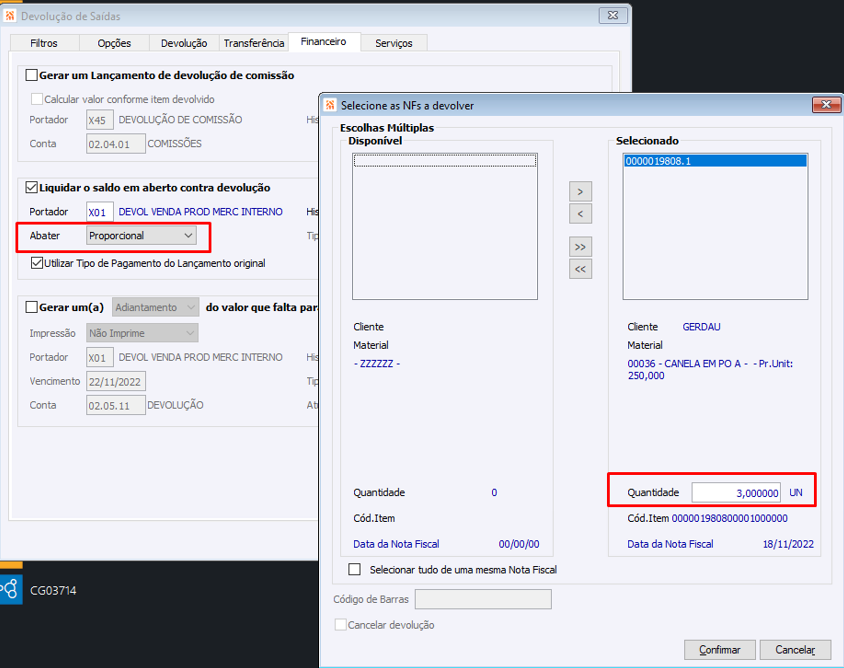Click the Portador X01 field under Liquidar
The height and width of the screenshot is (668, 844).
coord(100,212)
